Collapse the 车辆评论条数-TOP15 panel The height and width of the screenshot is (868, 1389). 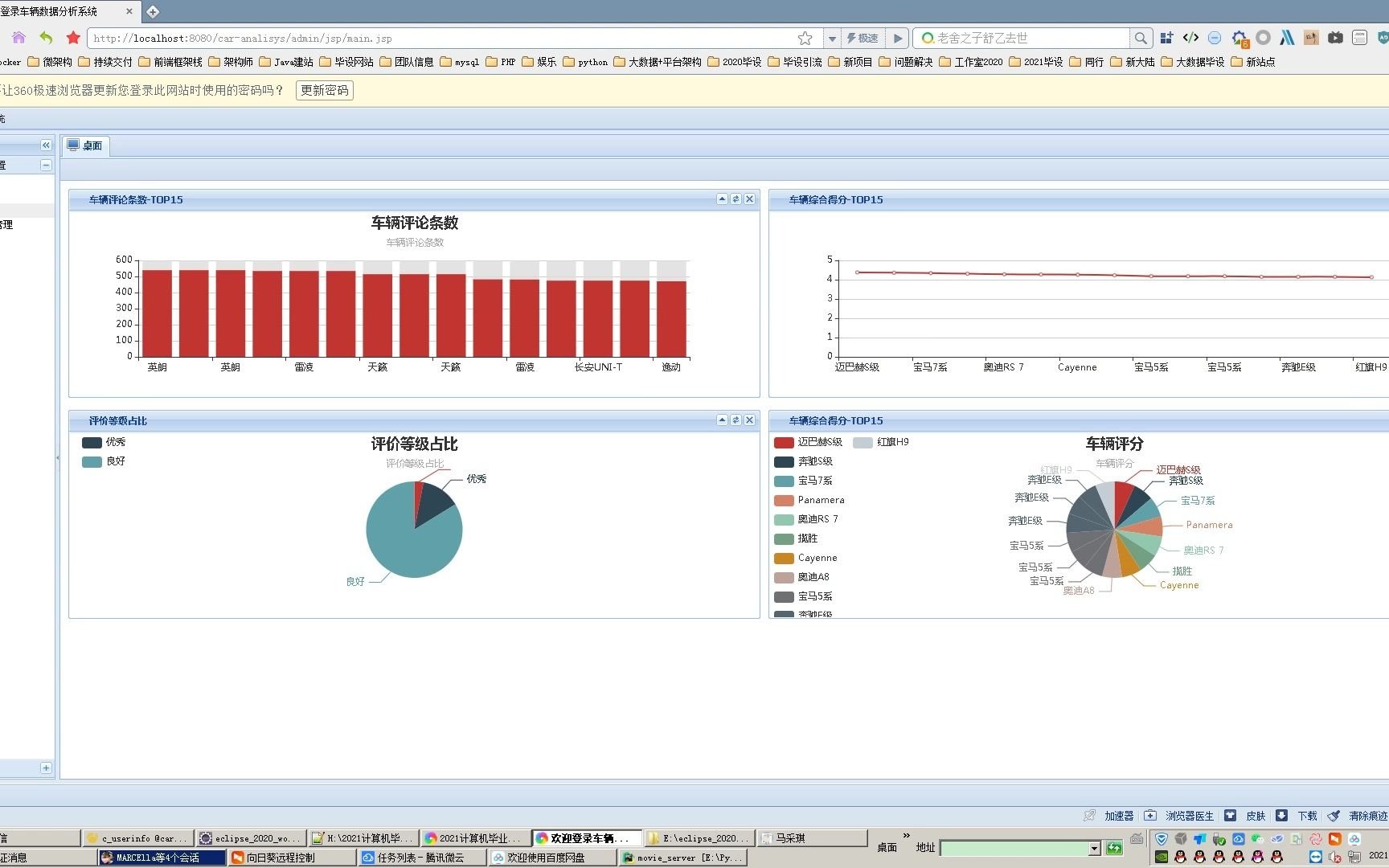722,199
